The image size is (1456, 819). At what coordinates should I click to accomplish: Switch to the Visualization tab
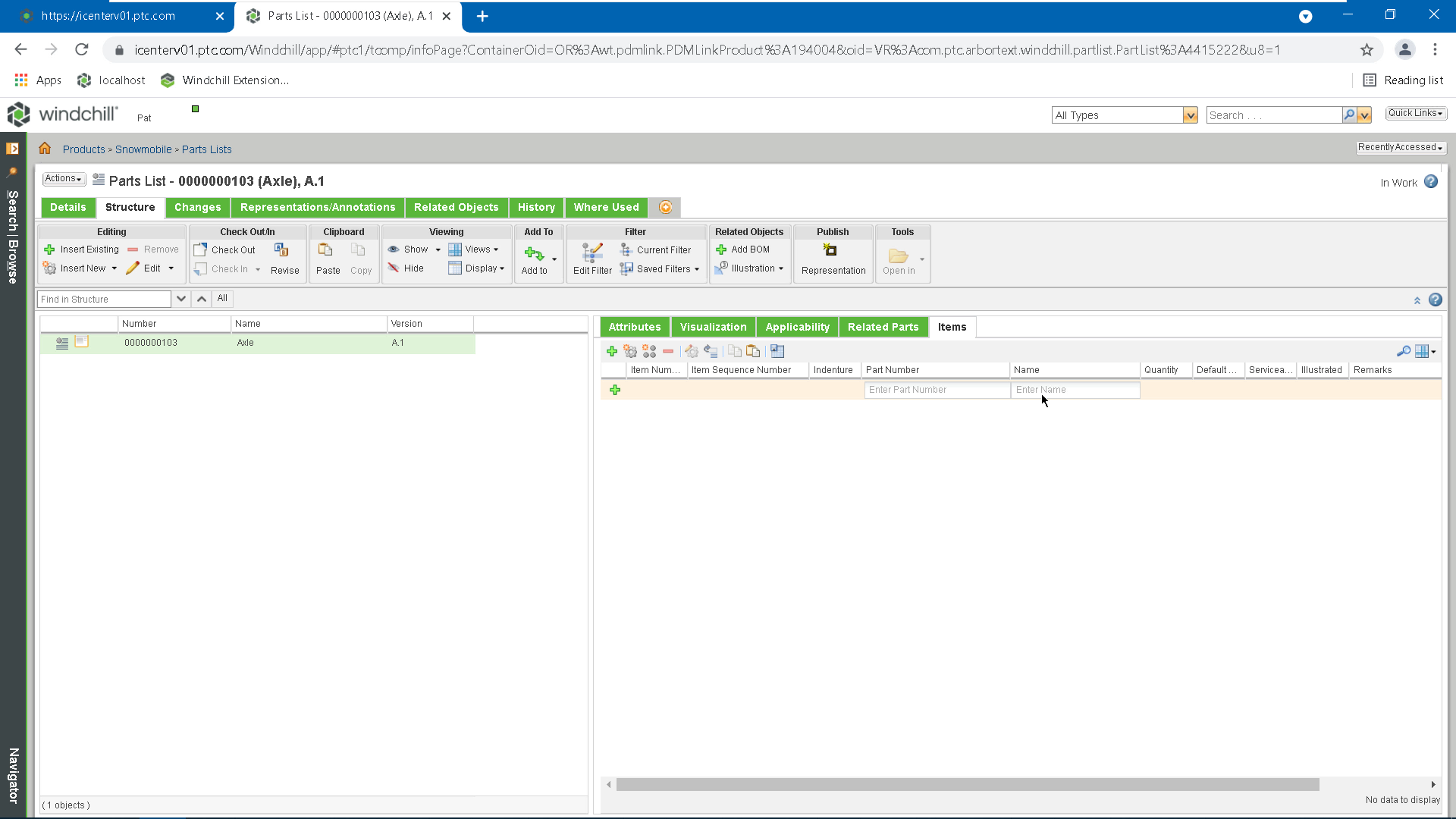714,327
